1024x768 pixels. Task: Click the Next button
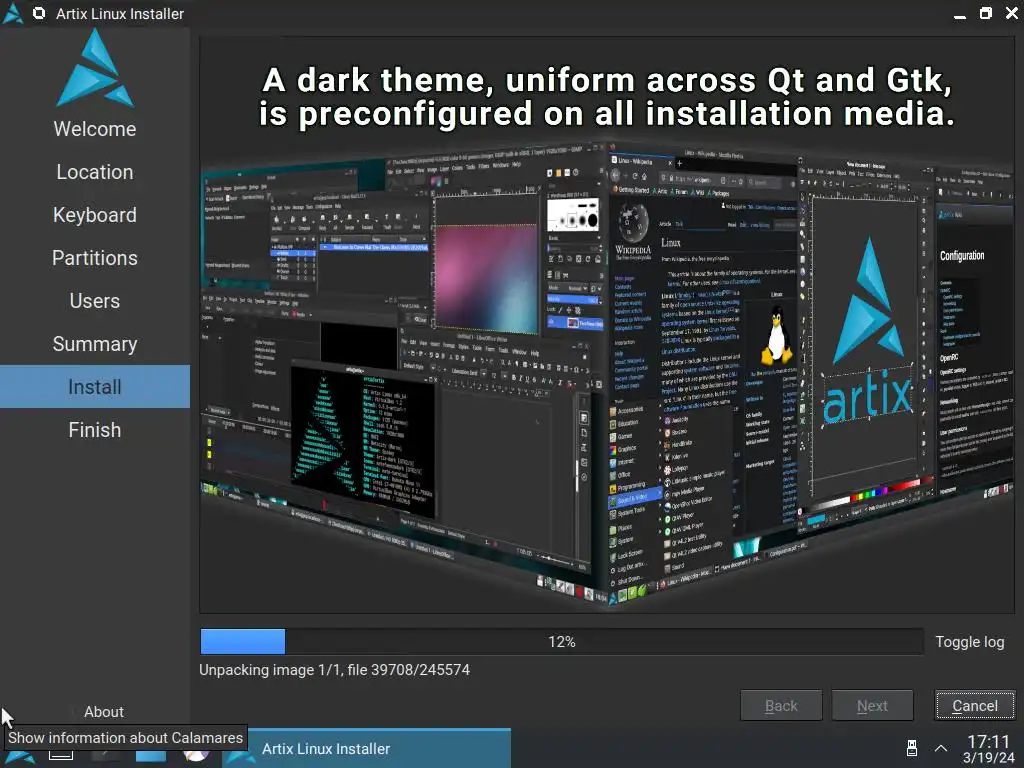(x=872, y=705)
